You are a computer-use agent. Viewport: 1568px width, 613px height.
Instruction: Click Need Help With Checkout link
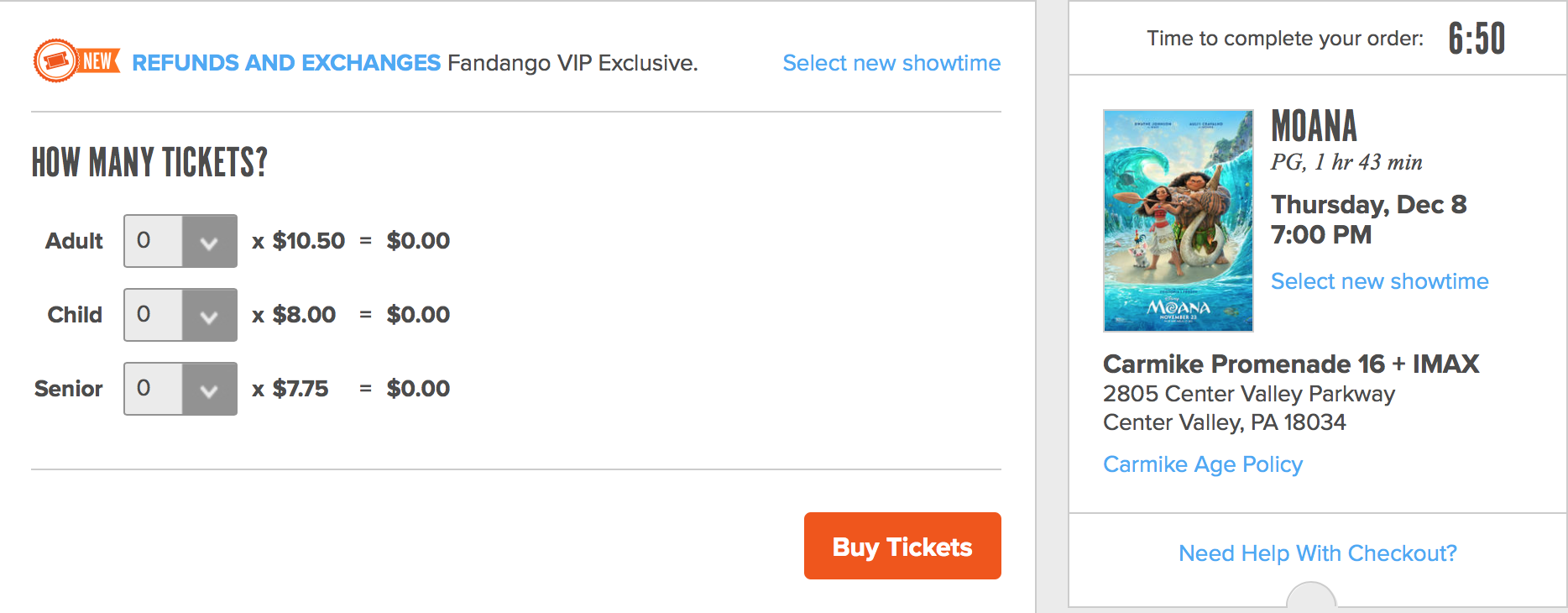click(x=1317, y=553)
